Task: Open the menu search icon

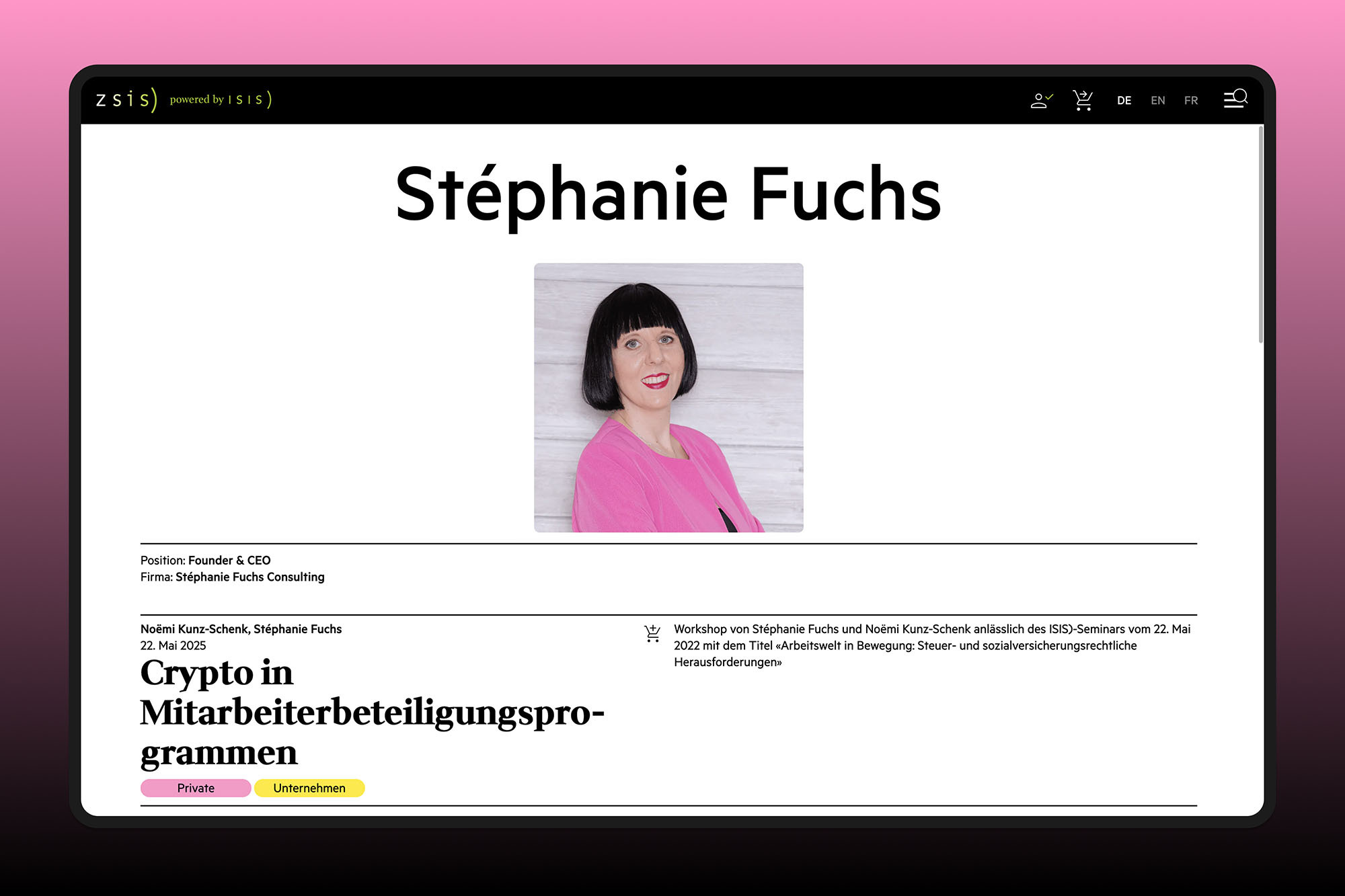Action: click(x=1235, y=99)
